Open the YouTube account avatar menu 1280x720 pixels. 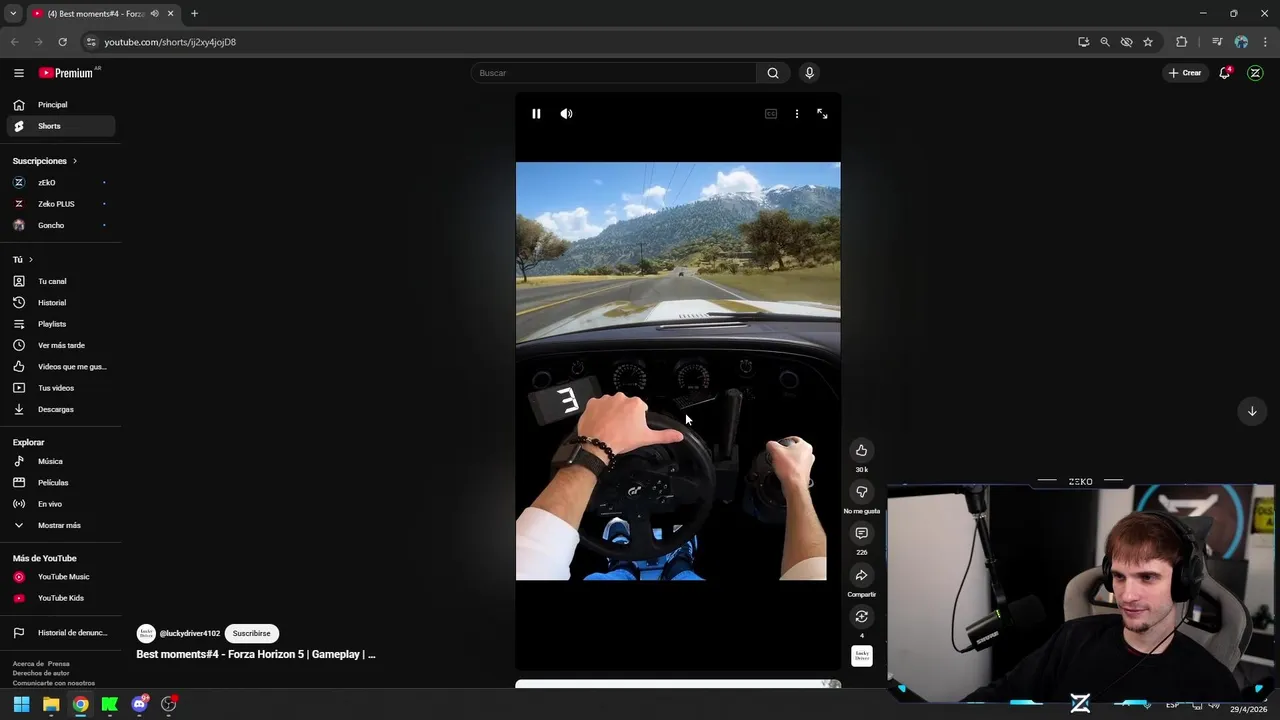tap(1255, 73)
